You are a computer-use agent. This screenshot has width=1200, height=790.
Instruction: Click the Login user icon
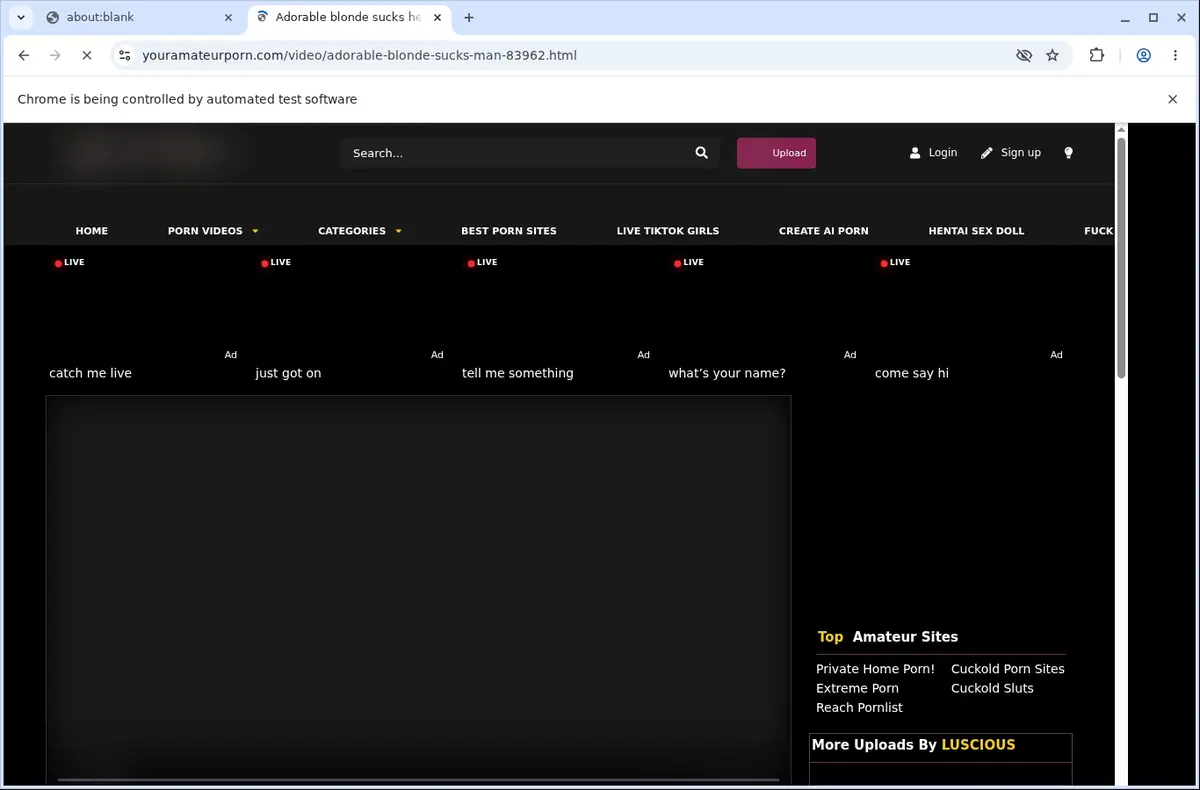(914, 153)
